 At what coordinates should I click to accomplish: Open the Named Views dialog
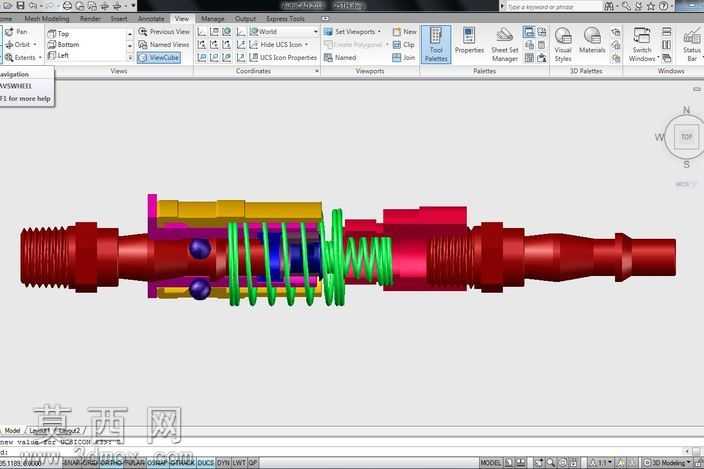tap(164, 44)
